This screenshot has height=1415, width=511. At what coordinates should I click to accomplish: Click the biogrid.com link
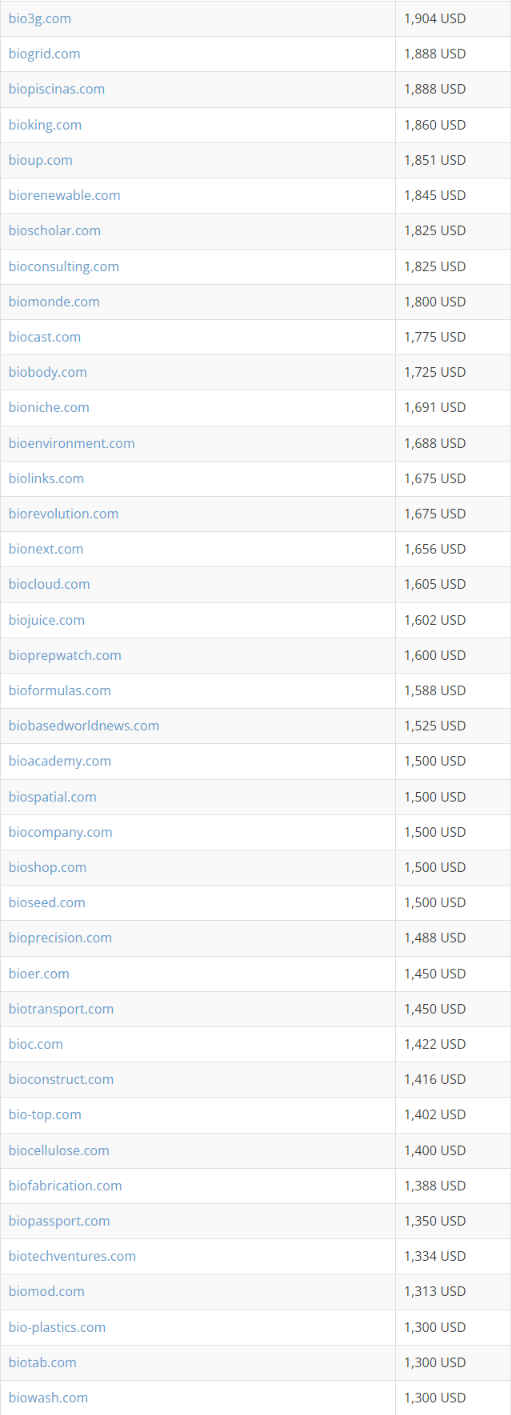point(44,54)
